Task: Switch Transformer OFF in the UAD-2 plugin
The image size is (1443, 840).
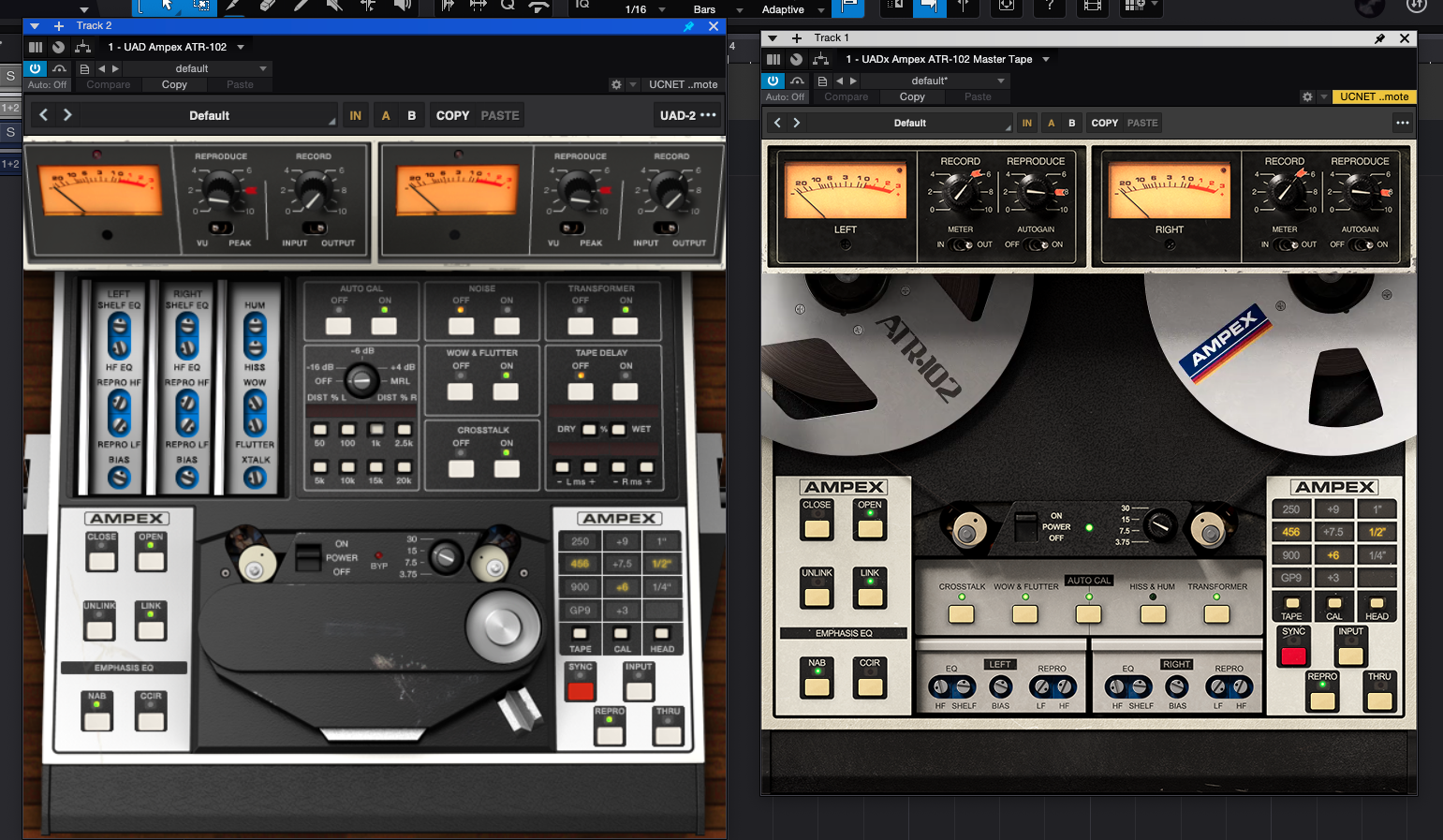Action: 581,326
